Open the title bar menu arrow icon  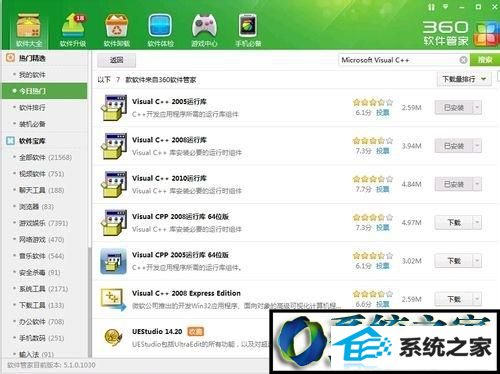pos(445,6)
